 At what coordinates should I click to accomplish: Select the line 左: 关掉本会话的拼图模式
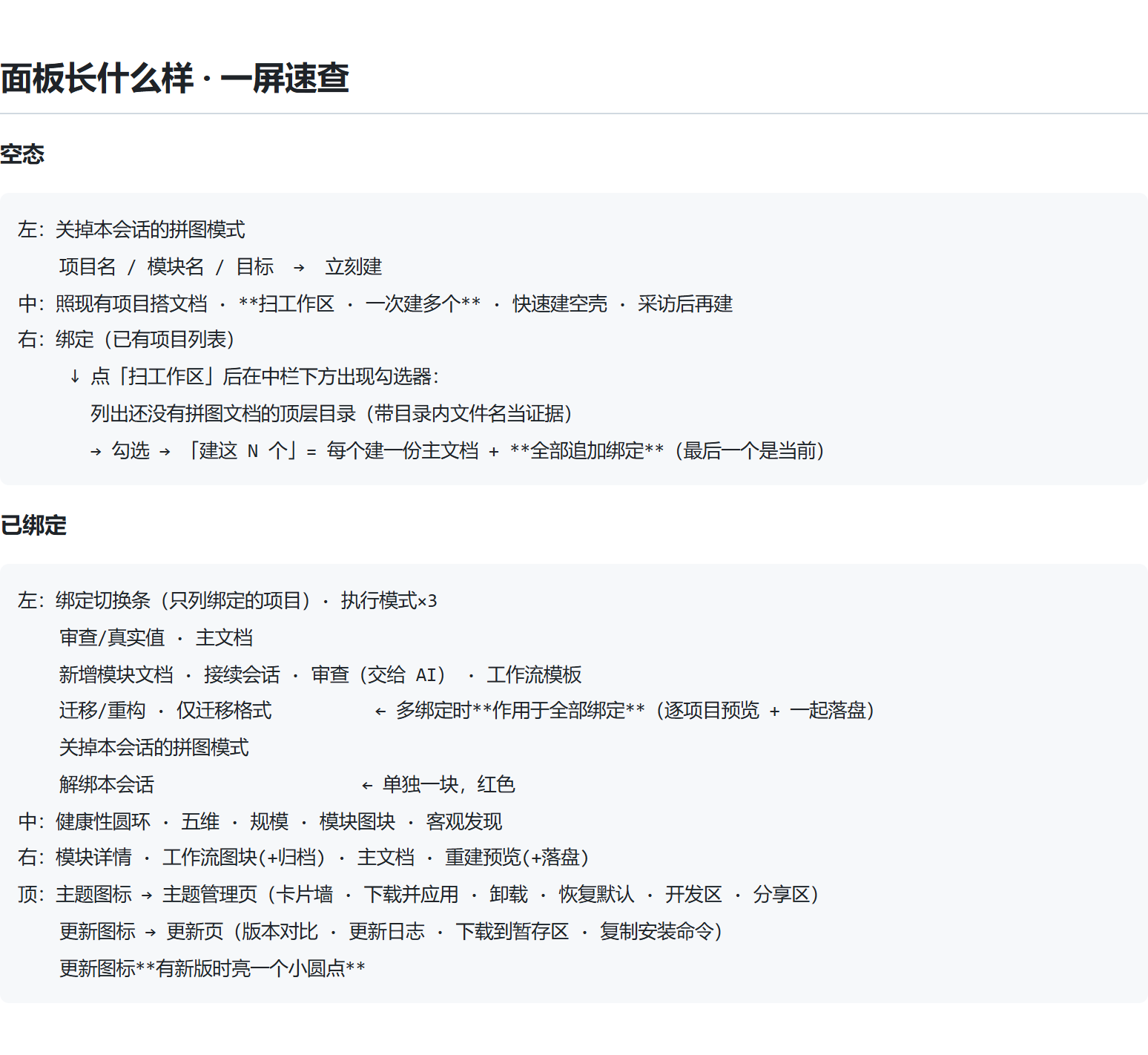[x=132, y=229]
